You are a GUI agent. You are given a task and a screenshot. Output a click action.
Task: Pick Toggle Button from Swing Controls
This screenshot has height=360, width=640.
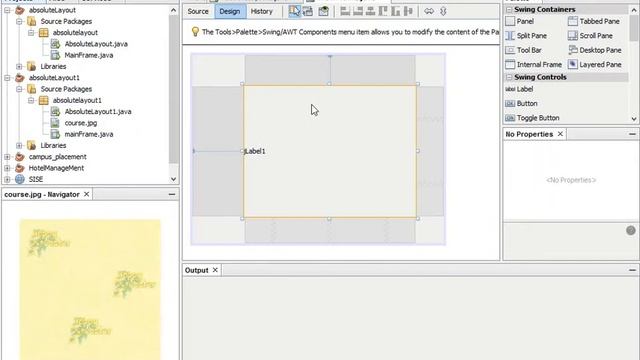(532, 118)
